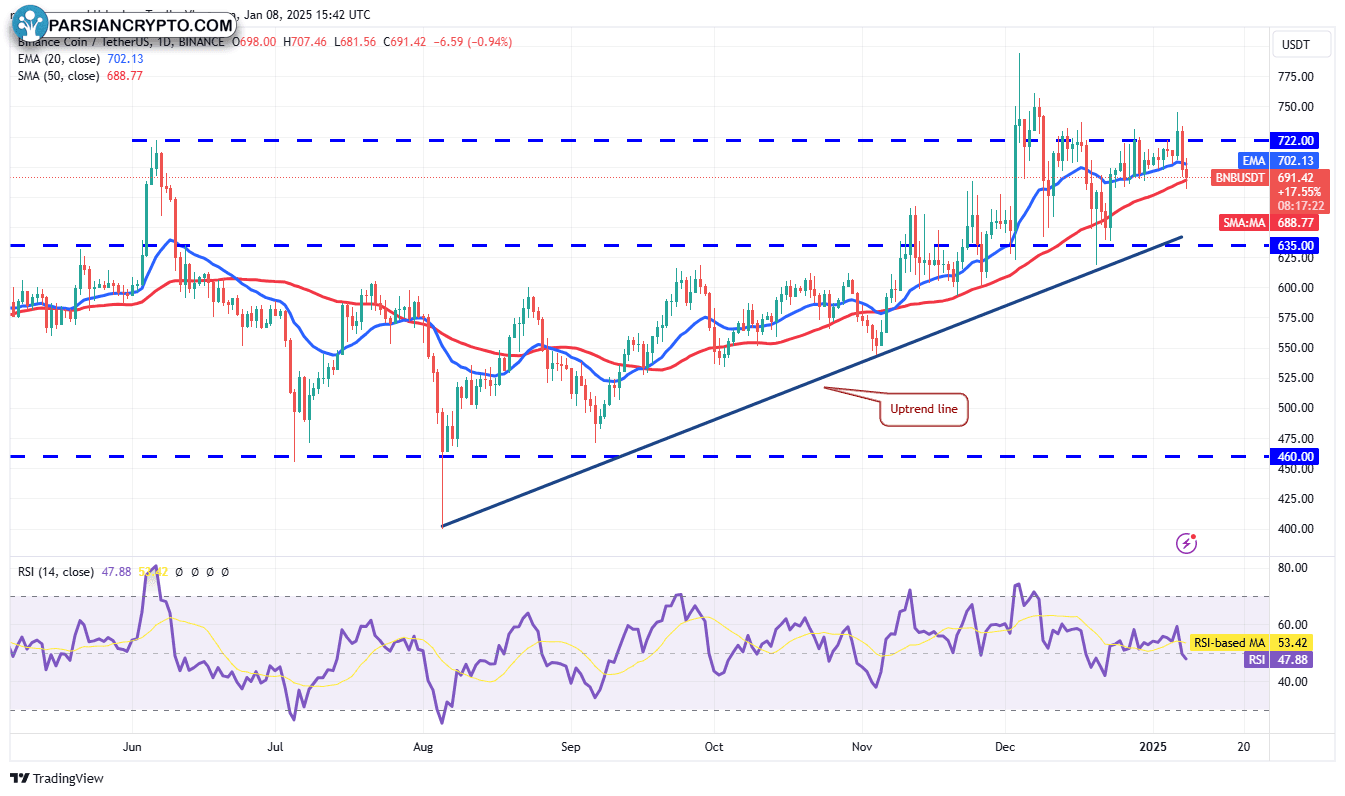
Task: Open the USDT currency selector
Action: [1300, 44]
